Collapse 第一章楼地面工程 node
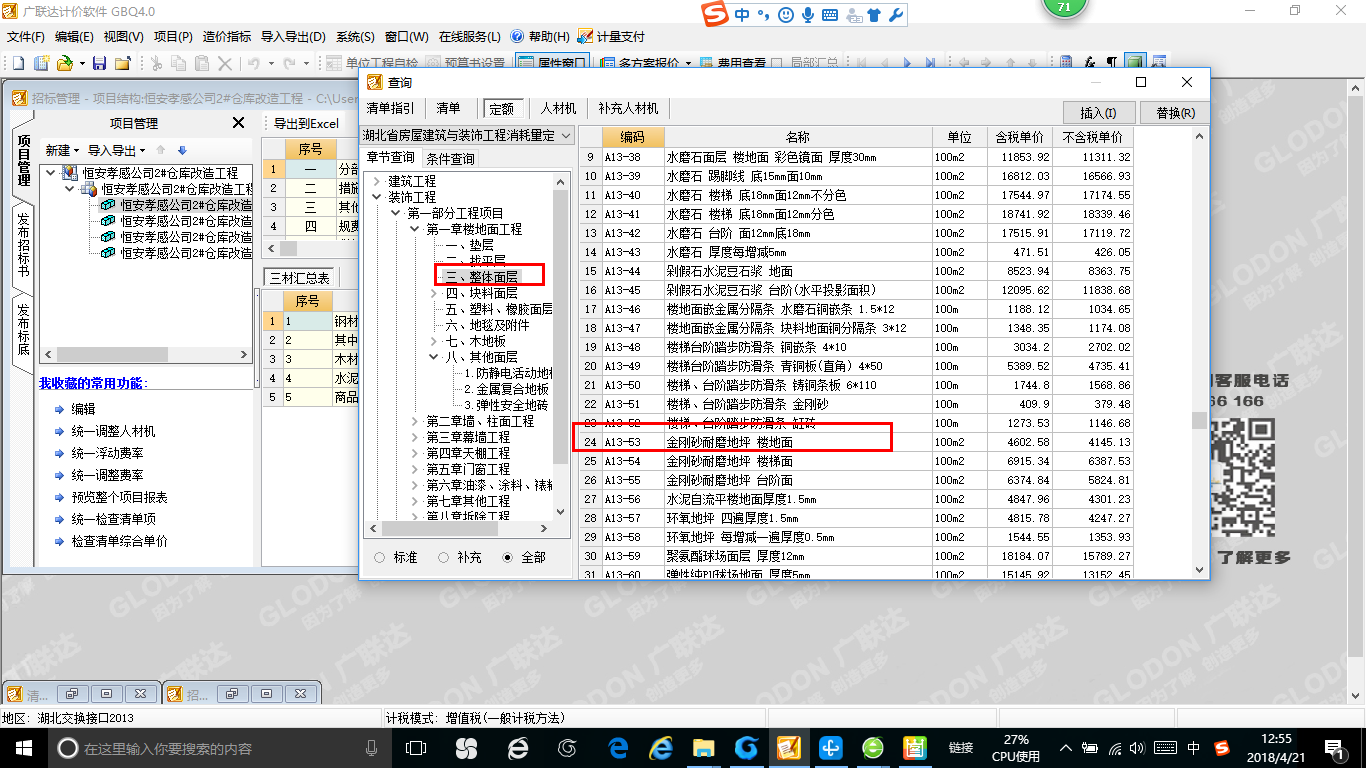1366x768 pixels. tap(415, 229)
